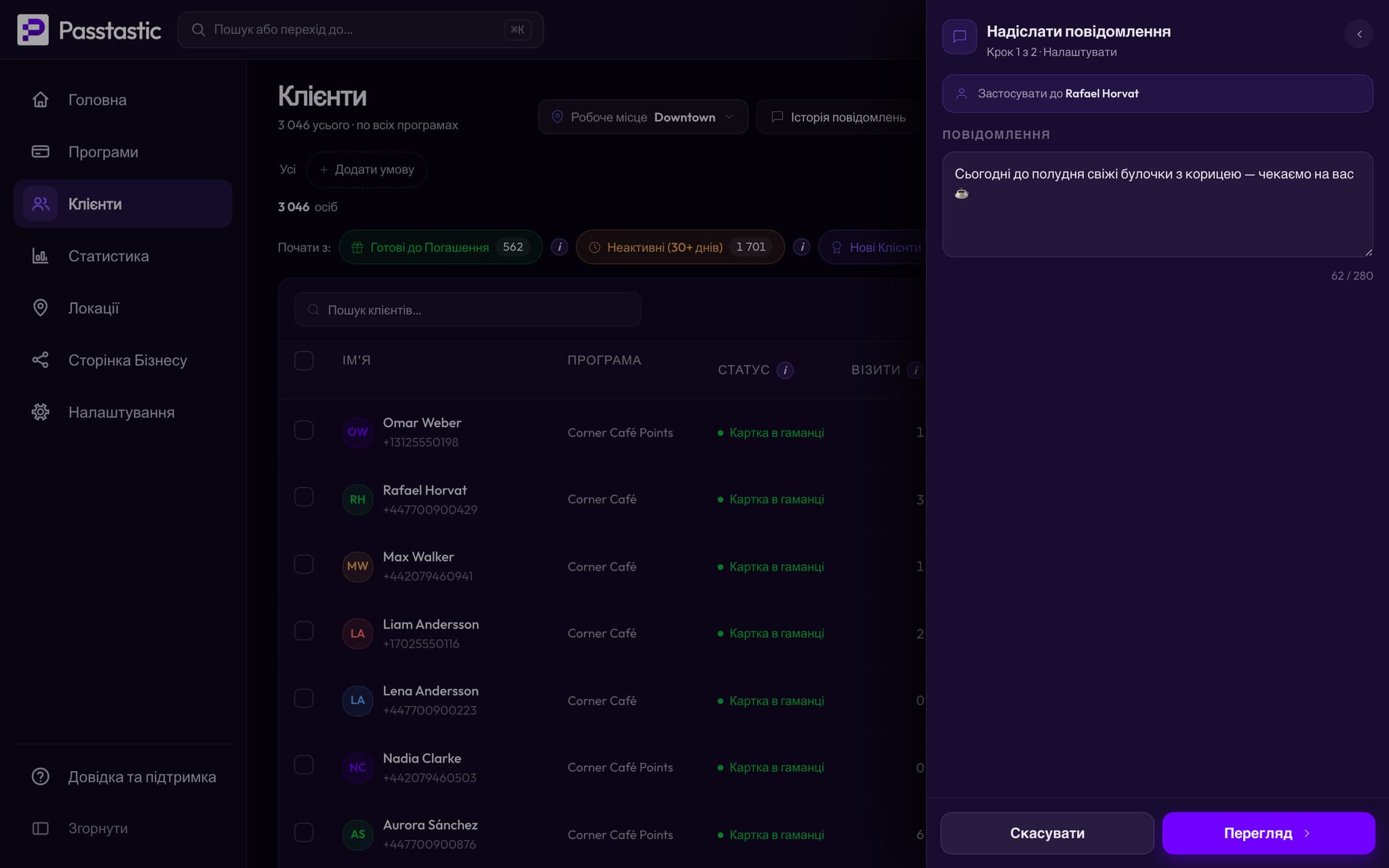Check the Lena Andersson row checkbox
Screen dimensions: 1389x868
[x=304, y=698]
